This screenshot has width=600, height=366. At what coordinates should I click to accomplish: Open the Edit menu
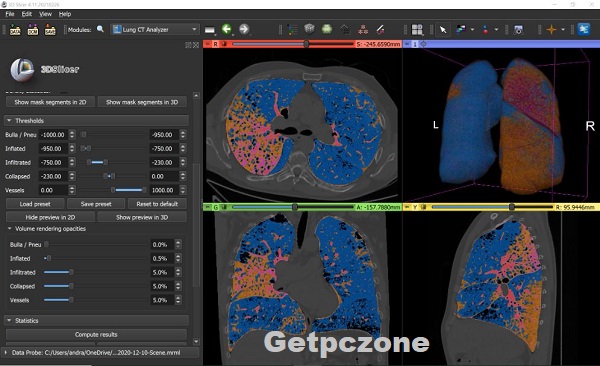[x=27, y=14]
